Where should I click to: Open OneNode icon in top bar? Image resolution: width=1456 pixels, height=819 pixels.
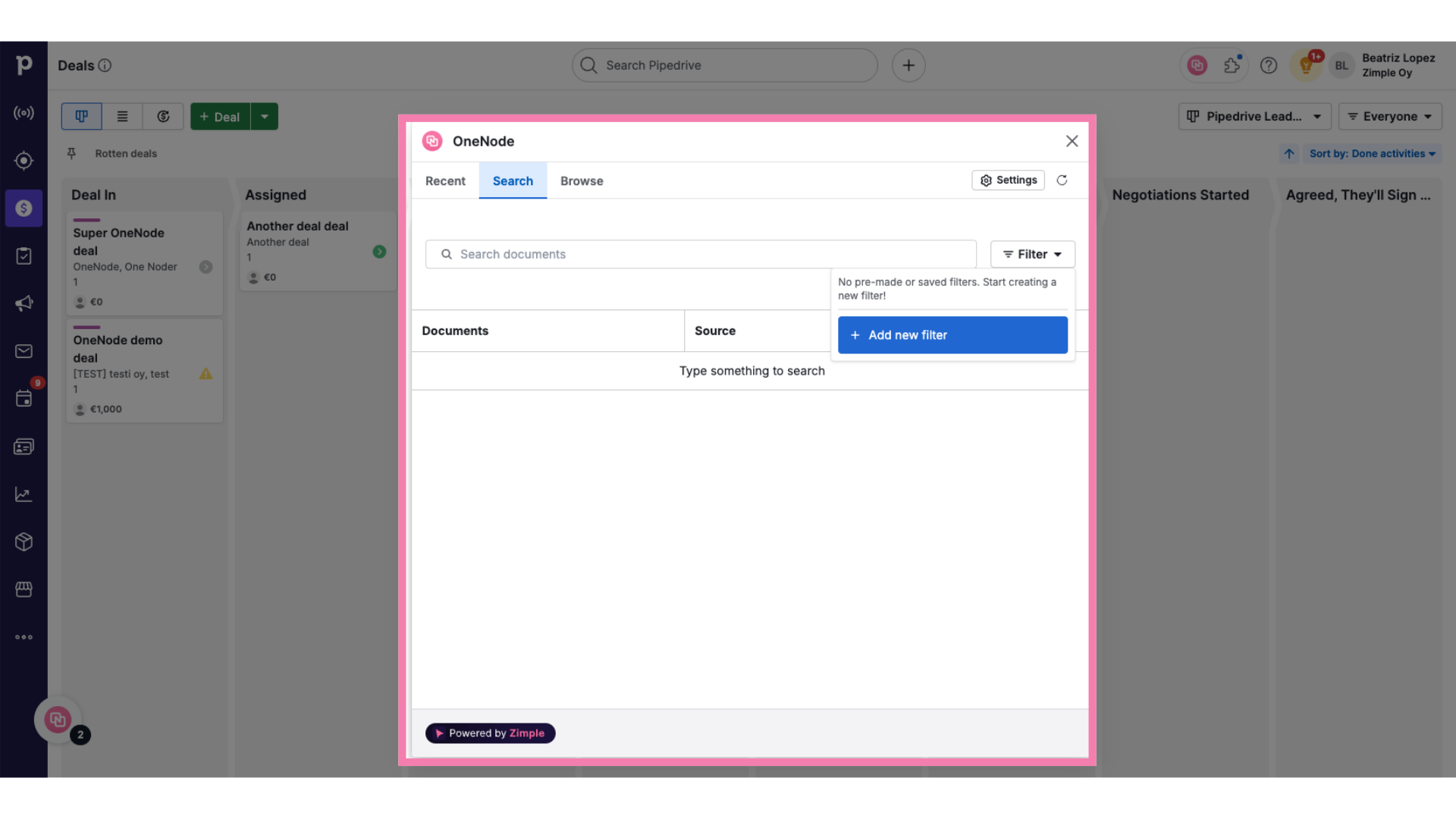(1197, 65)
